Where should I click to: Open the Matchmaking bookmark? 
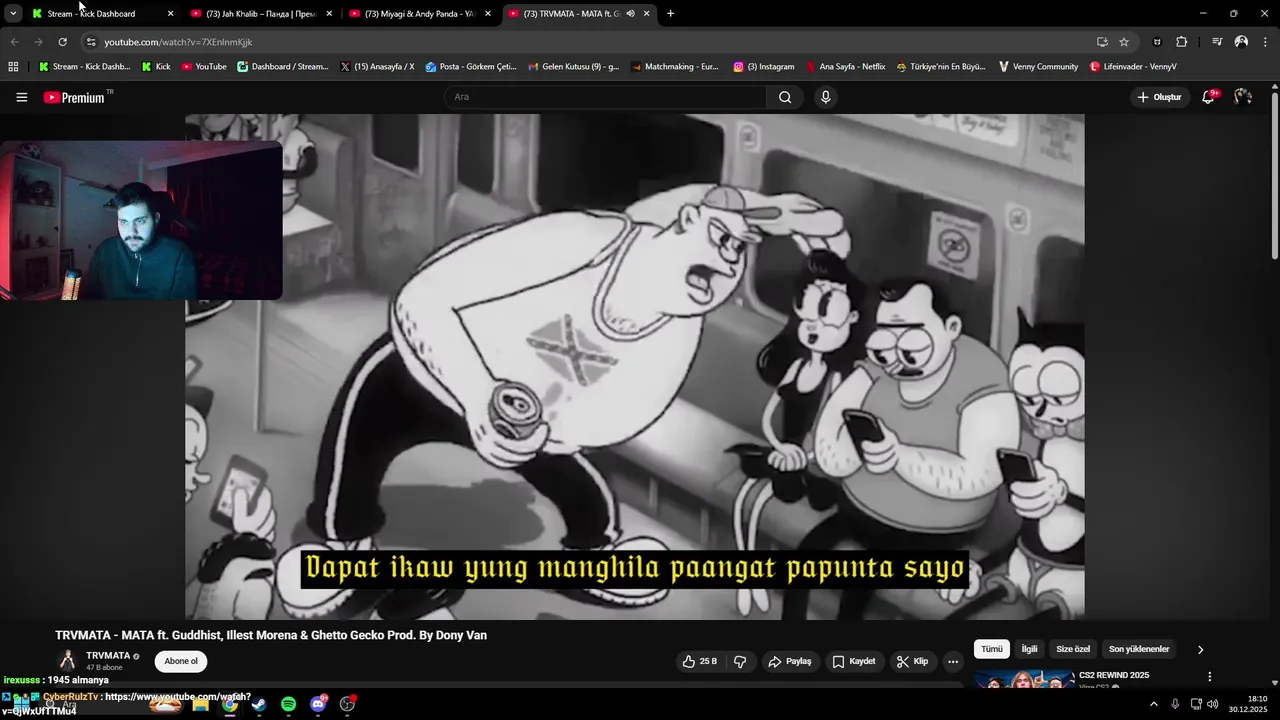[x=674, y=67]
